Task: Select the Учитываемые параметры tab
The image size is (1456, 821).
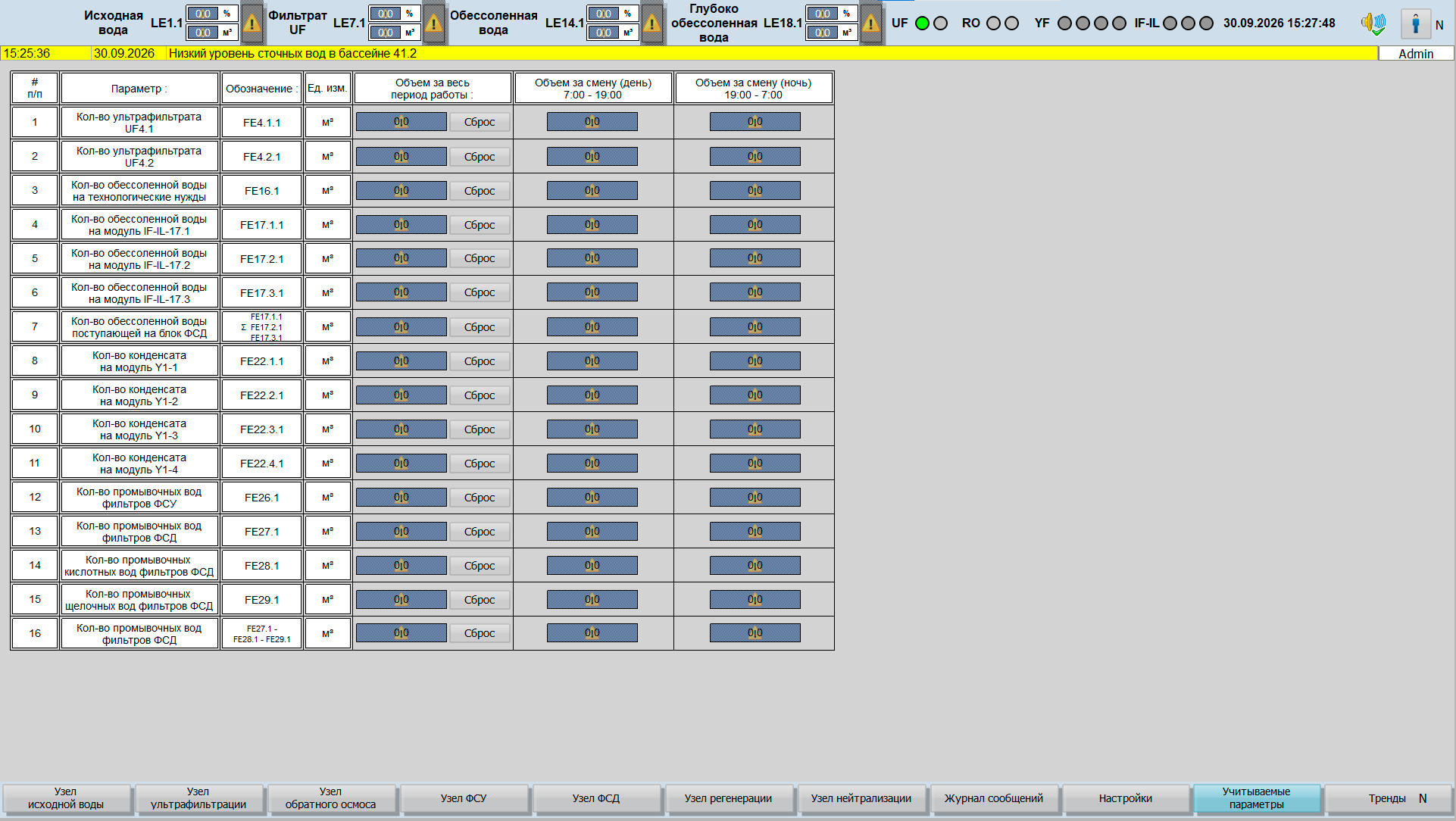Action: pyautogui.click(x=1257, y=798)
